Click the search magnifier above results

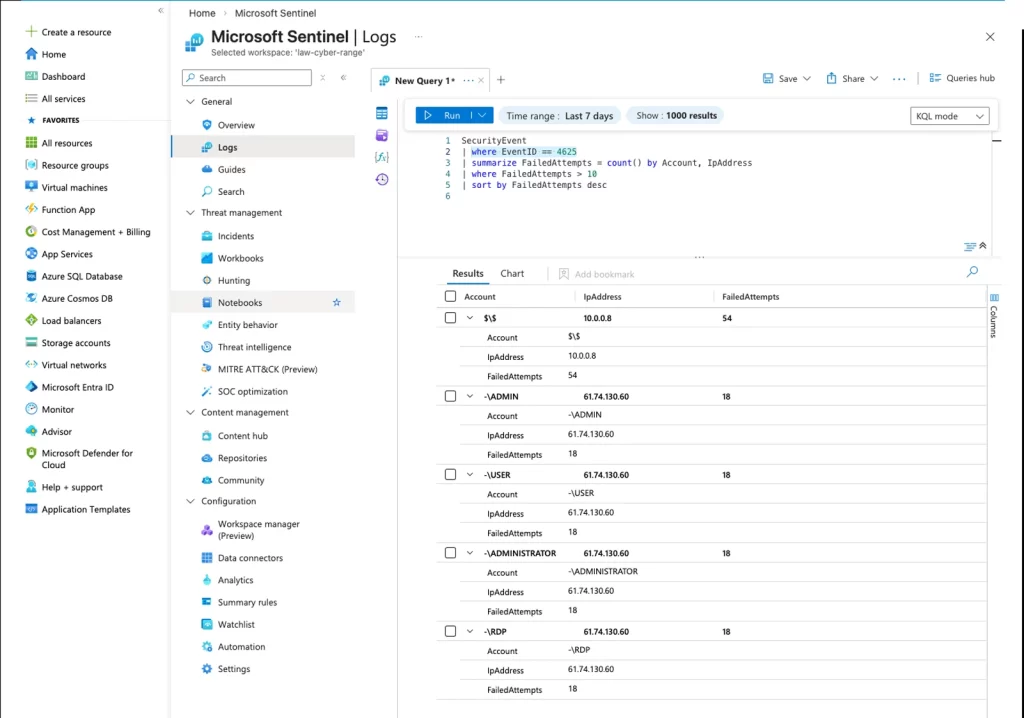(971, 271)
